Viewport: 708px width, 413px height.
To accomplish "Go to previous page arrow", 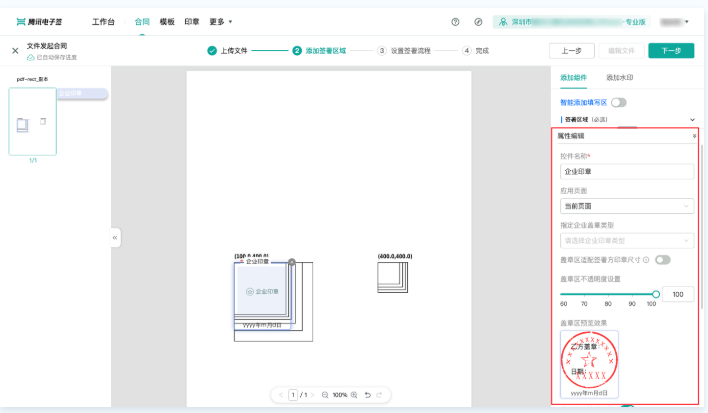I will (x=280, y=395).
